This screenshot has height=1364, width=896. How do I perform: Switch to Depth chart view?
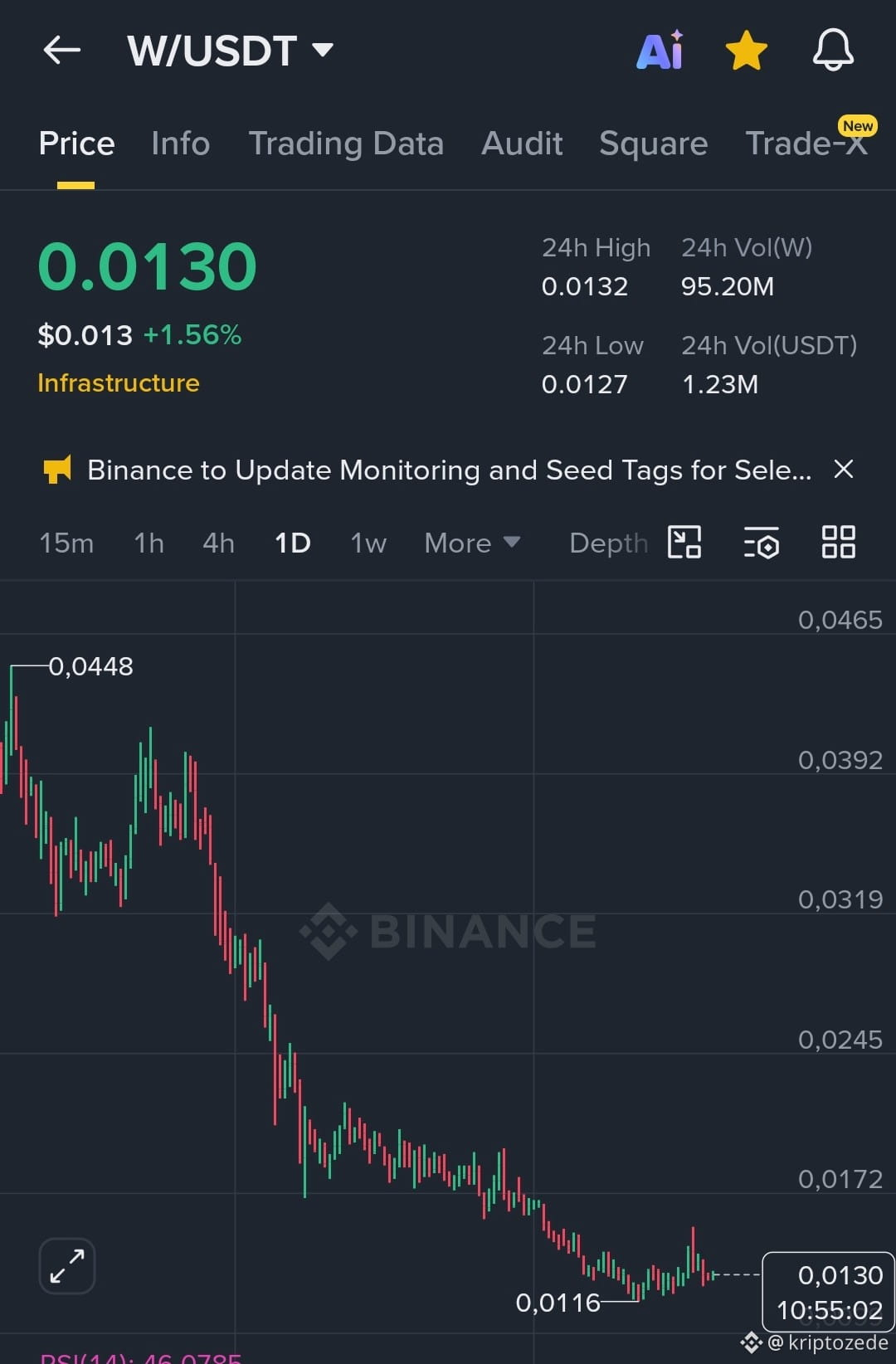click(608, 543)
